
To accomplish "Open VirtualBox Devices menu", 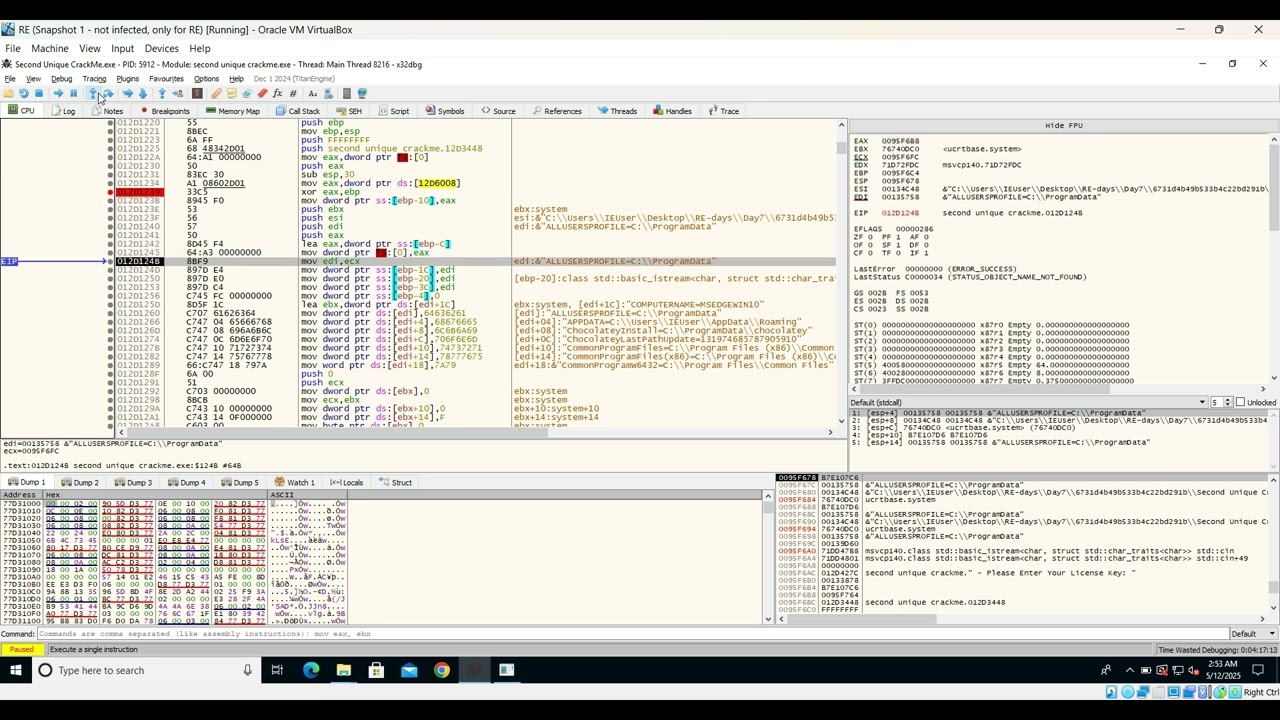I will (161, 48).
